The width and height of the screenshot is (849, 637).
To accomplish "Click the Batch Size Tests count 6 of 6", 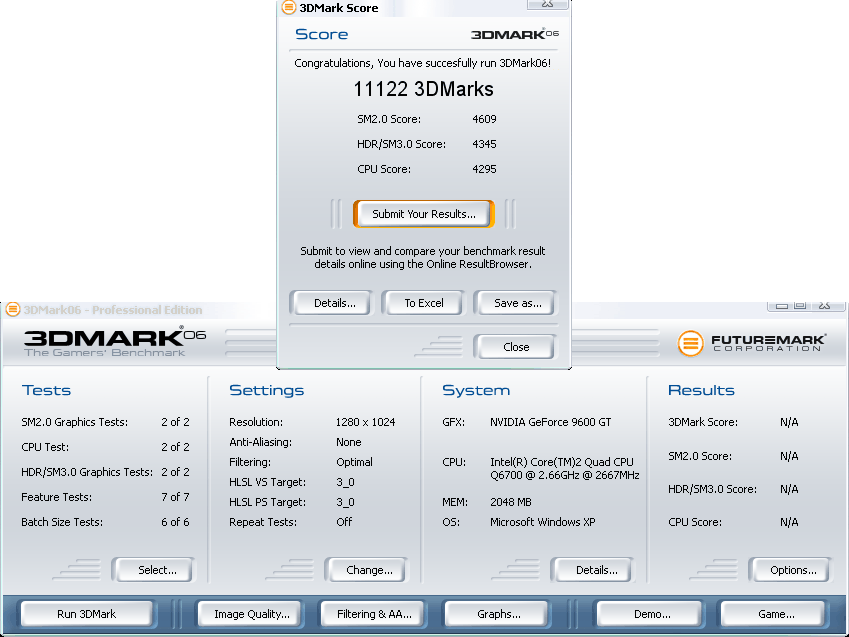I will click(x=175, y=522).
